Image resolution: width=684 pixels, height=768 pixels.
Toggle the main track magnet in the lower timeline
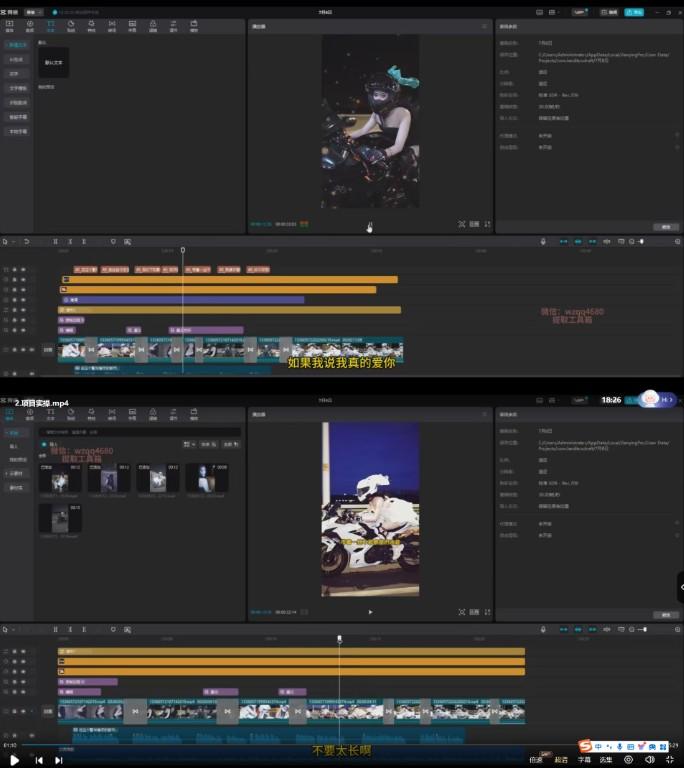click(562, 630)
